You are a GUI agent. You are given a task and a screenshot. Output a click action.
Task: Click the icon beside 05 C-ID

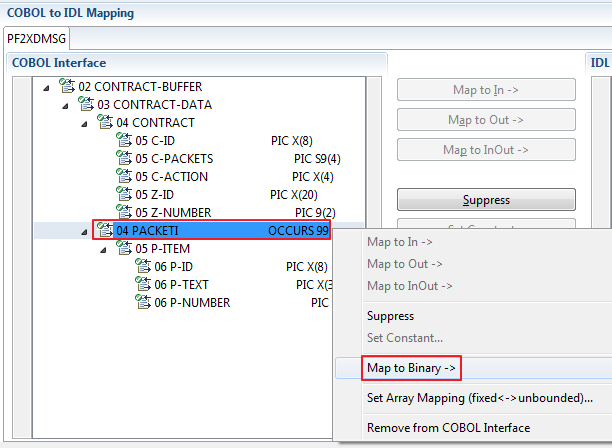pos(124,140)
